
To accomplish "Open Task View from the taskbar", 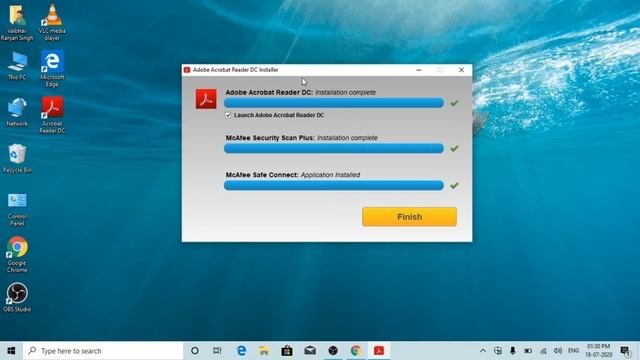I will (217, 351).
